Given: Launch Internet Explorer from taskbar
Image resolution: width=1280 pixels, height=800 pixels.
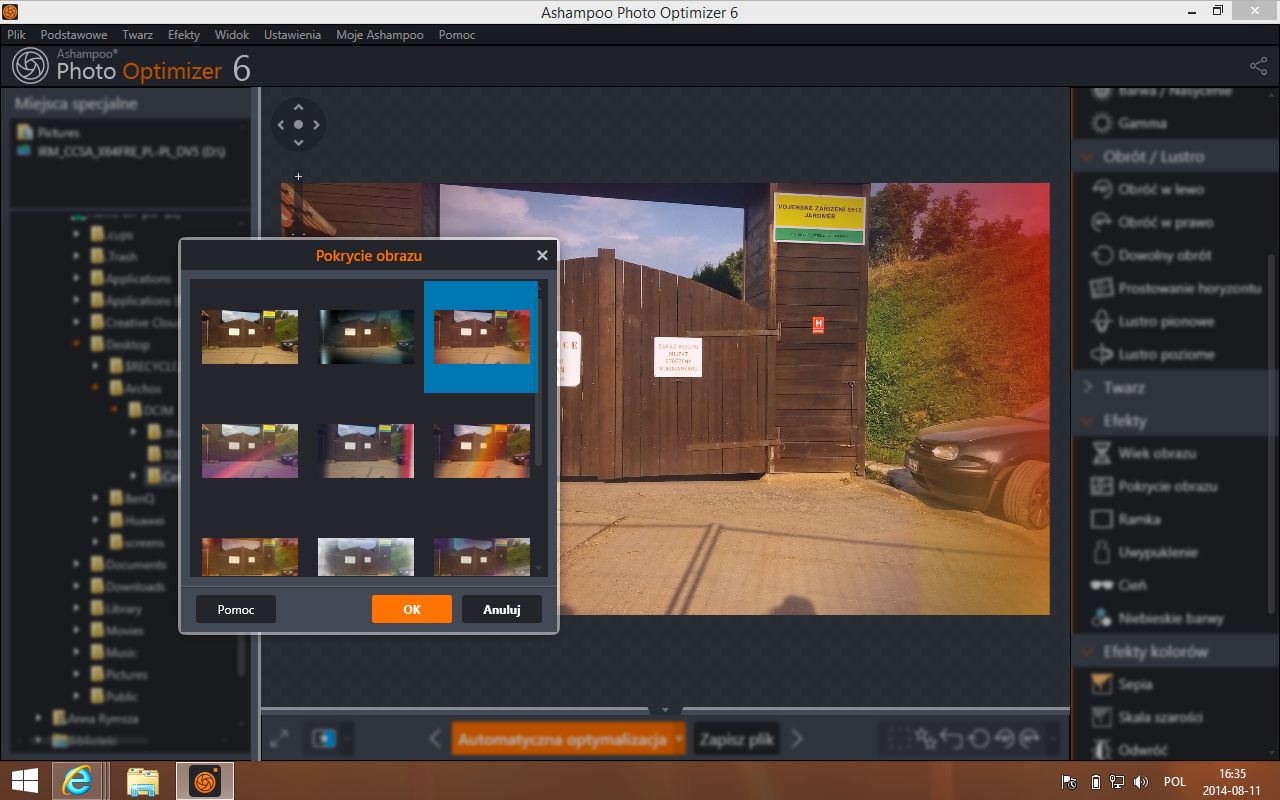Looking at the screenshot, I should pos(77,781).
